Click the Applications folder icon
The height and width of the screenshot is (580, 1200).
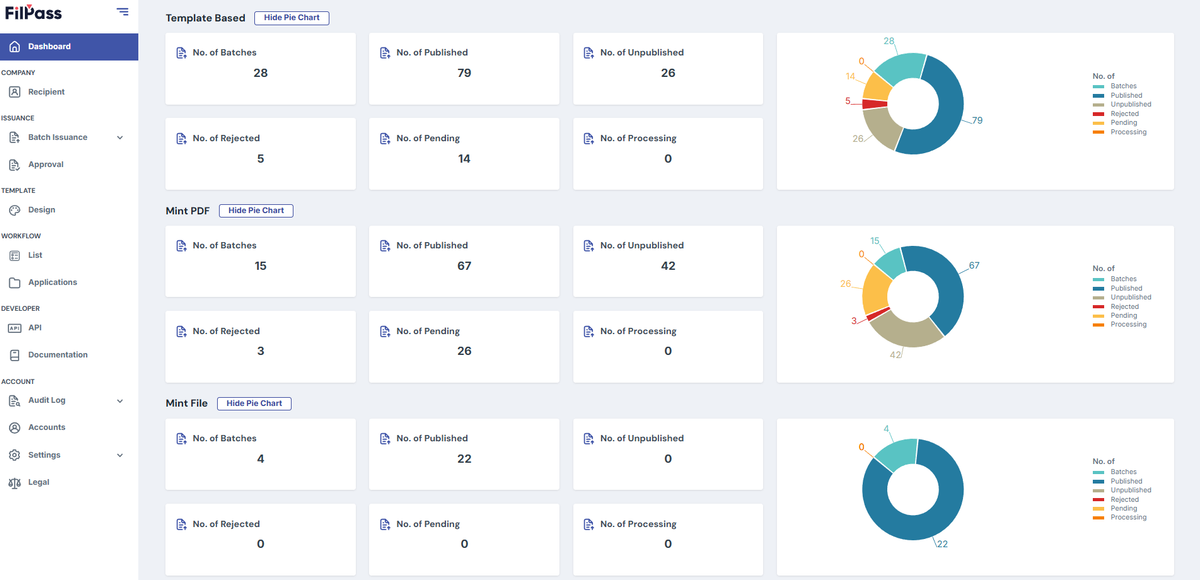click(14, 283)
